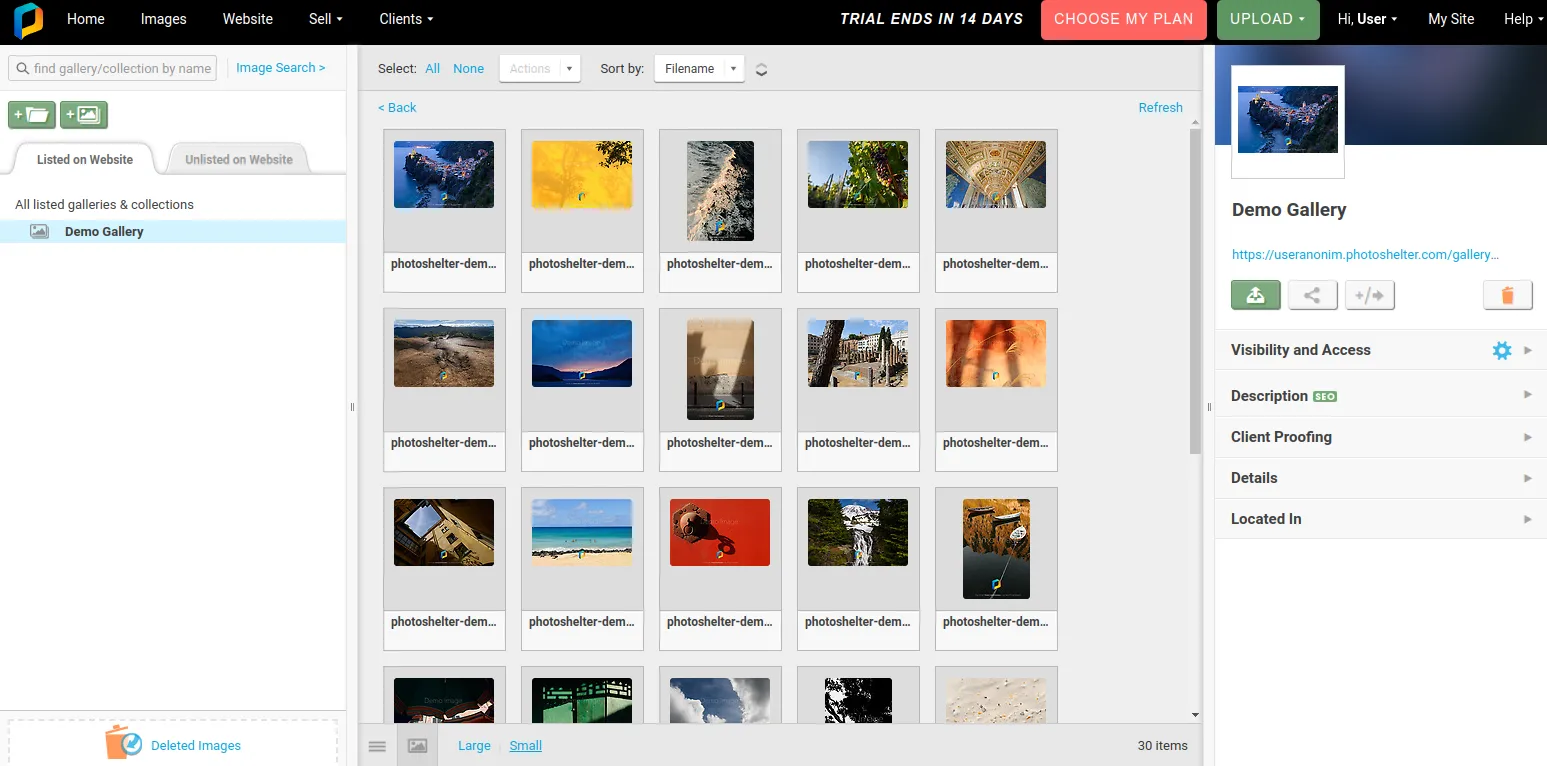Open the Sell menu dropdown
Image resolution: width=1547 pixels, height=766 pixels.
326,19
